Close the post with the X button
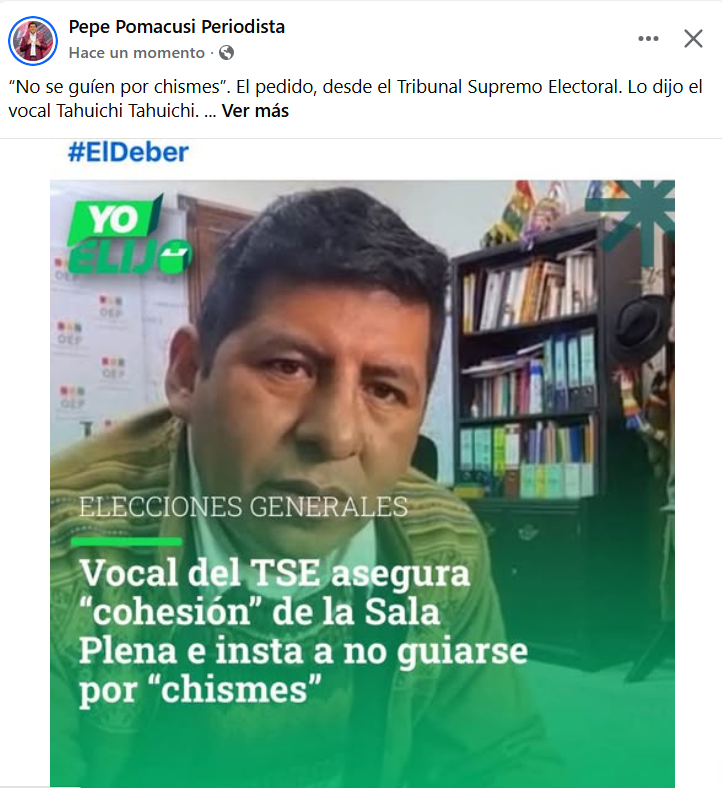The image size is (722, 788). pos(693,39)
